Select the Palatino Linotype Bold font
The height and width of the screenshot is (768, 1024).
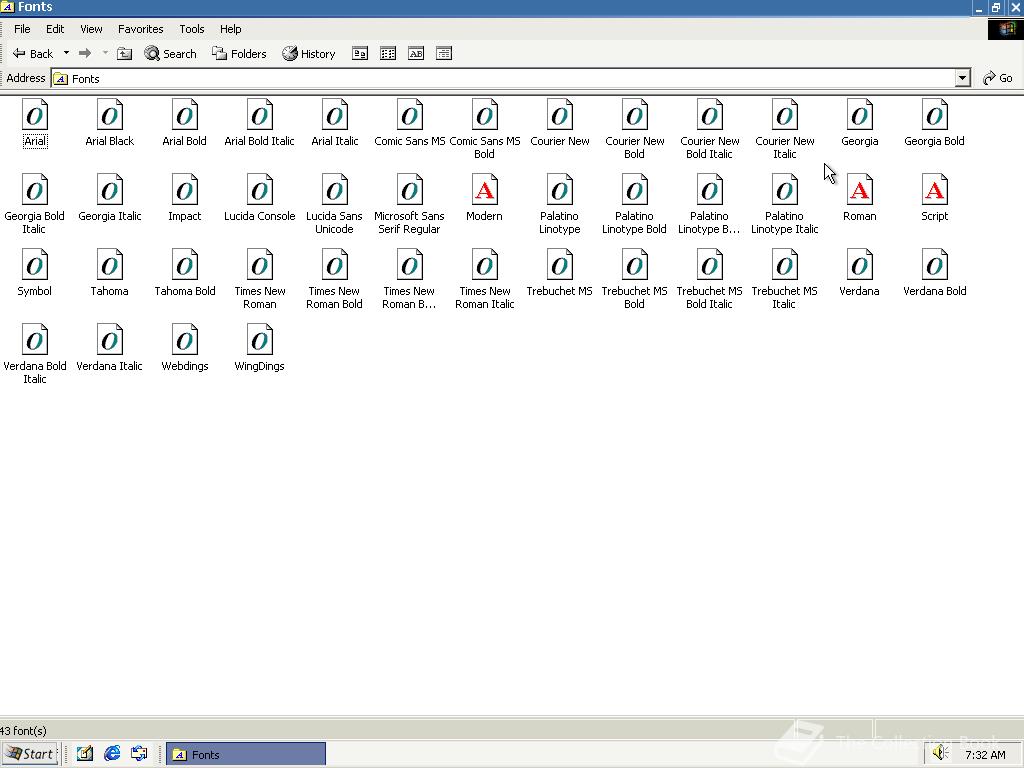(635, 190)
